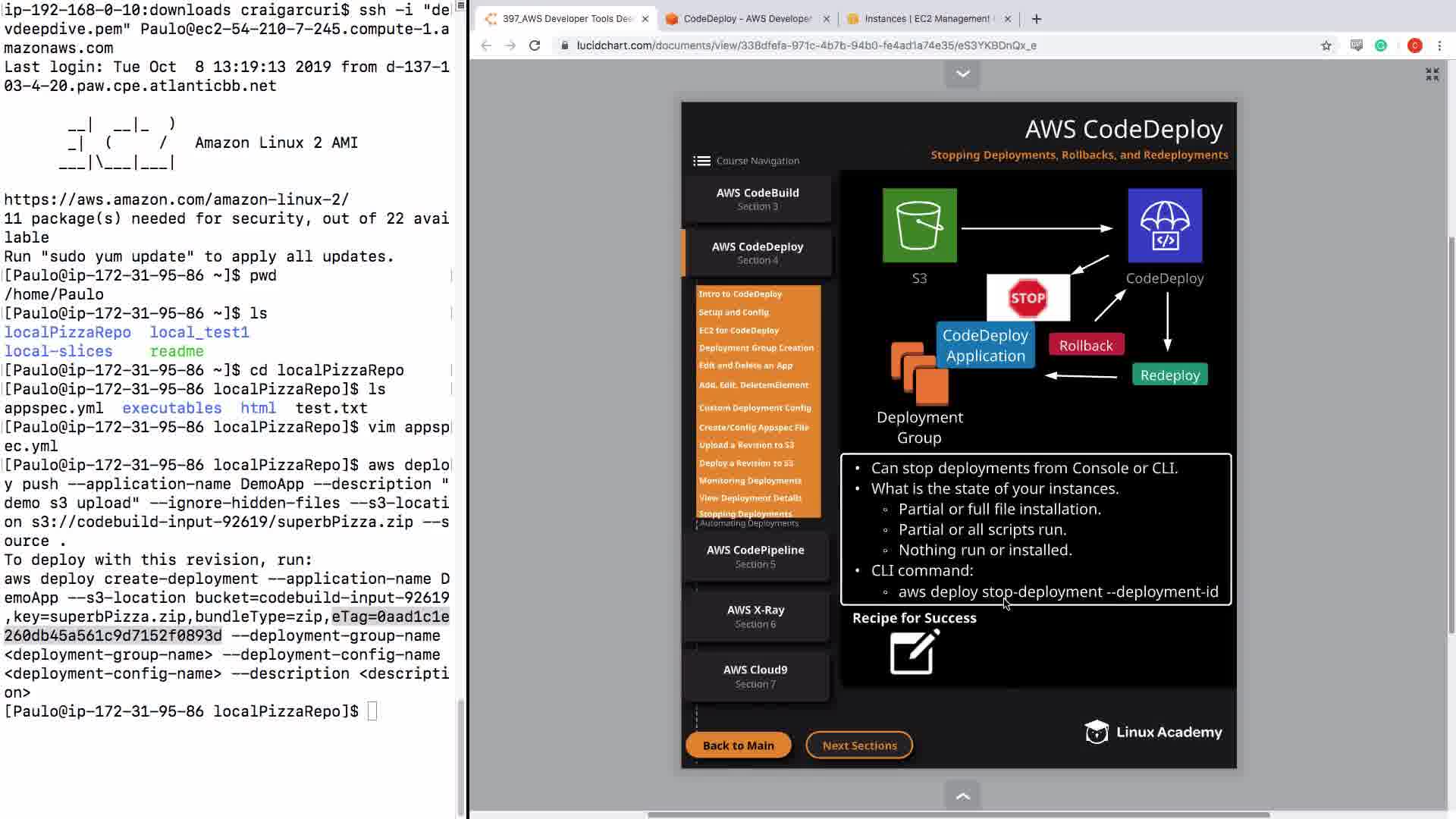The height and width of the screenshot is (819, 1456).
Task: Open AWS CodePipeline Section 5
Action: click(755, 557)
